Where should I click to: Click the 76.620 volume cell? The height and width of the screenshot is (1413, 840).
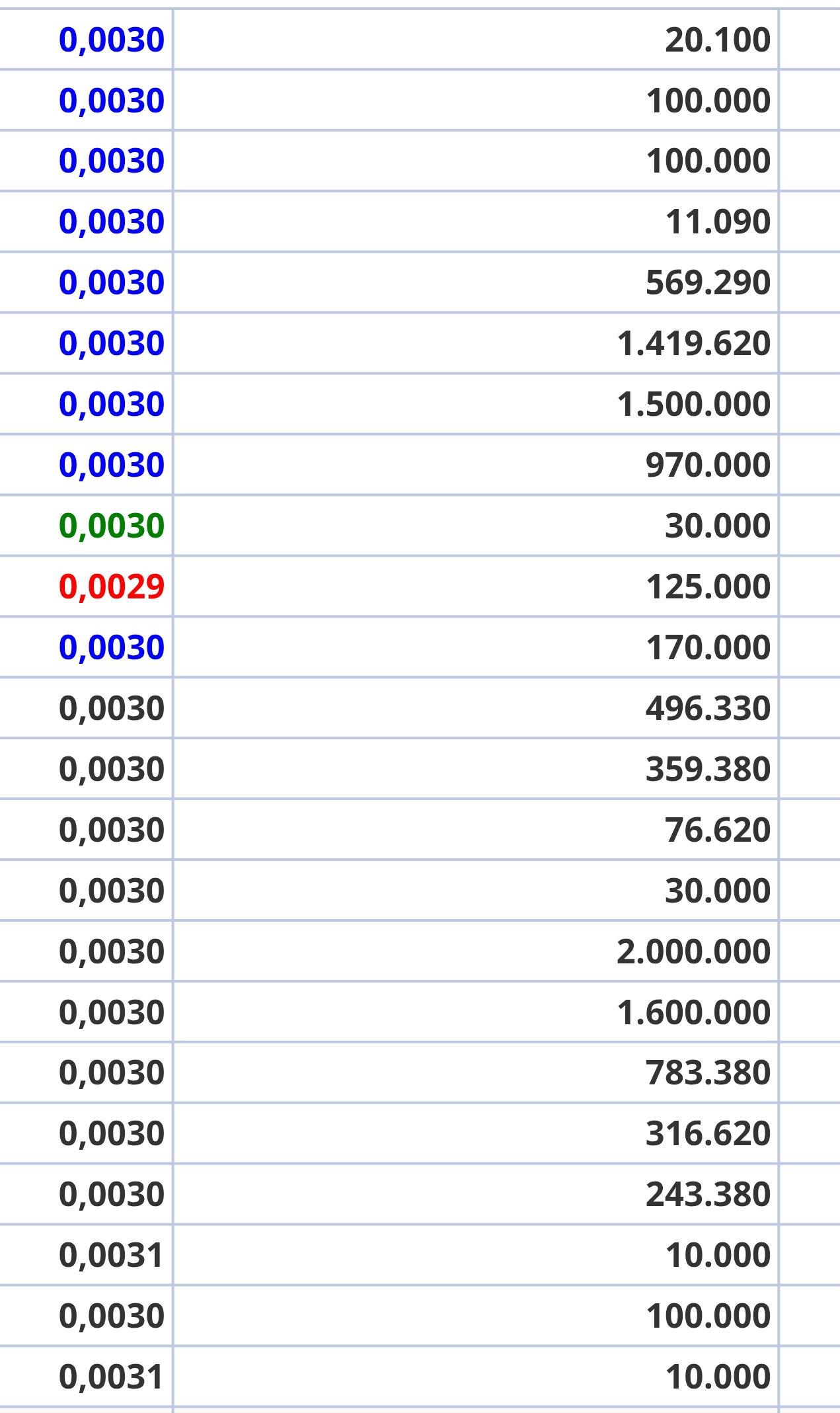(x=718, y=830)
